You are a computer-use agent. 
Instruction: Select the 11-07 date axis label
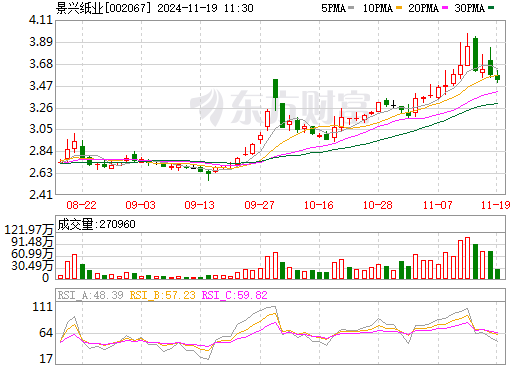437,205
